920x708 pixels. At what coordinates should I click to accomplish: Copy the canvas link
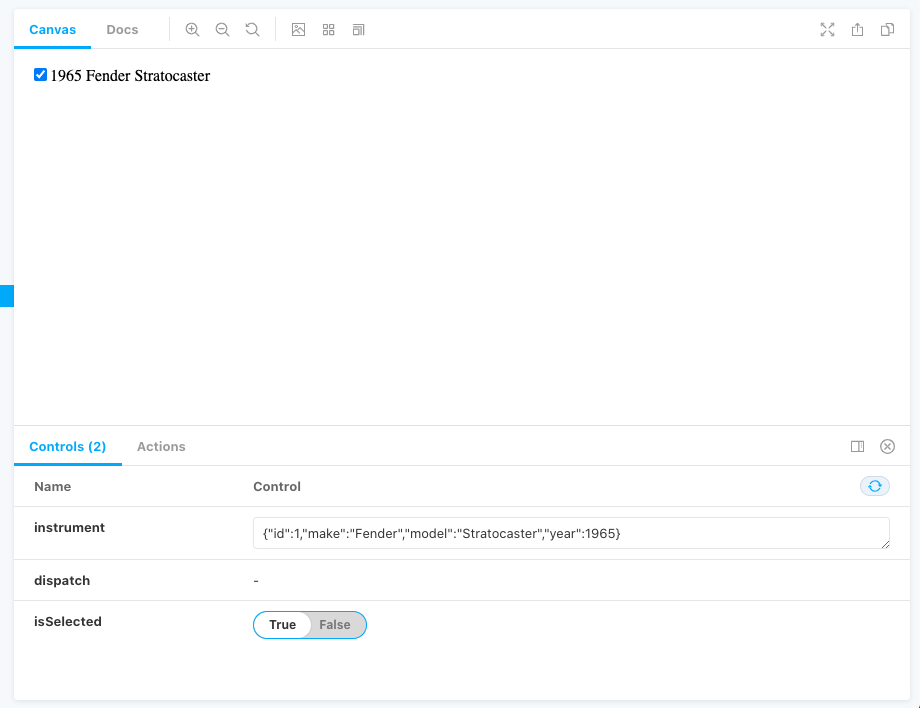click(887, 29)
